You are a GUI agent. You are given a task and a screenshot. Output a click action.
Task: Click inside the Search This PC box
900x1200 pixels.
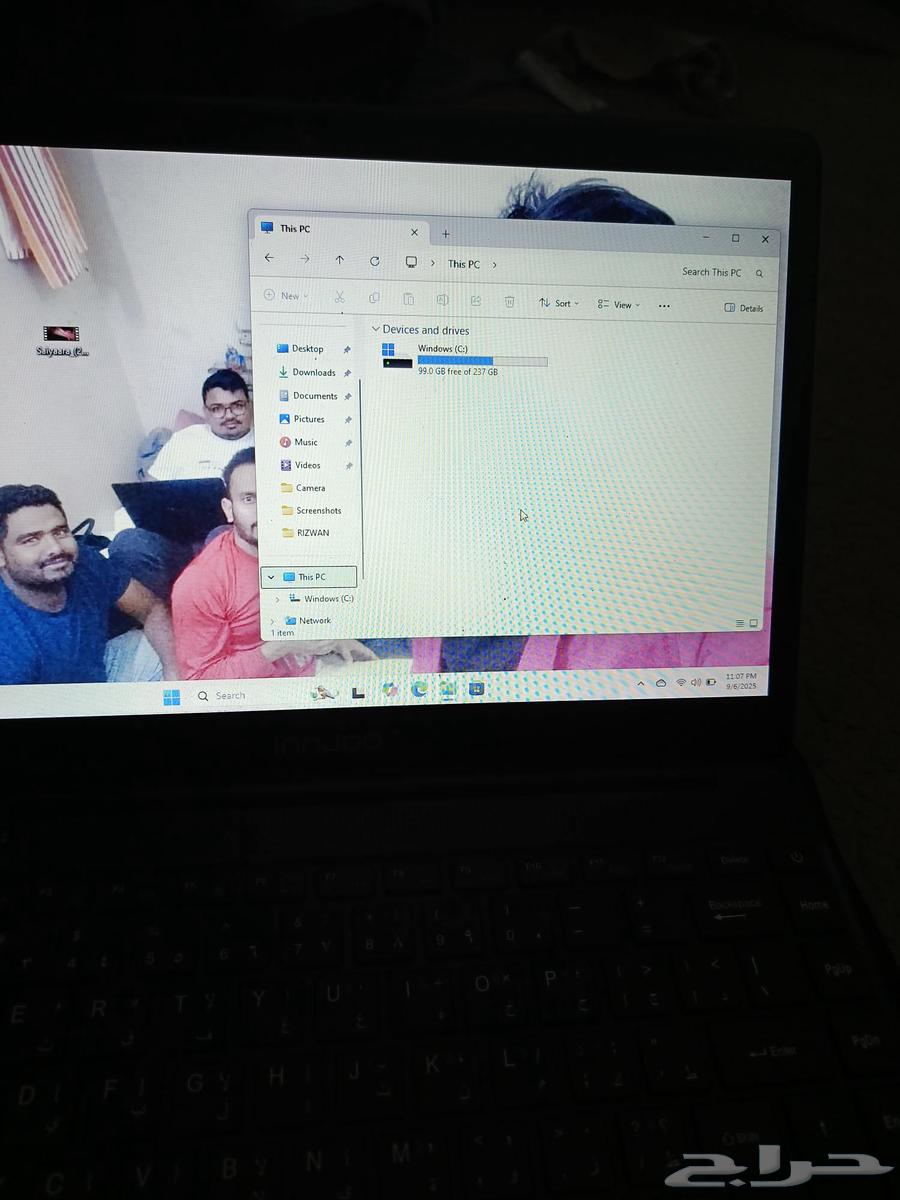tap(712, 272)
